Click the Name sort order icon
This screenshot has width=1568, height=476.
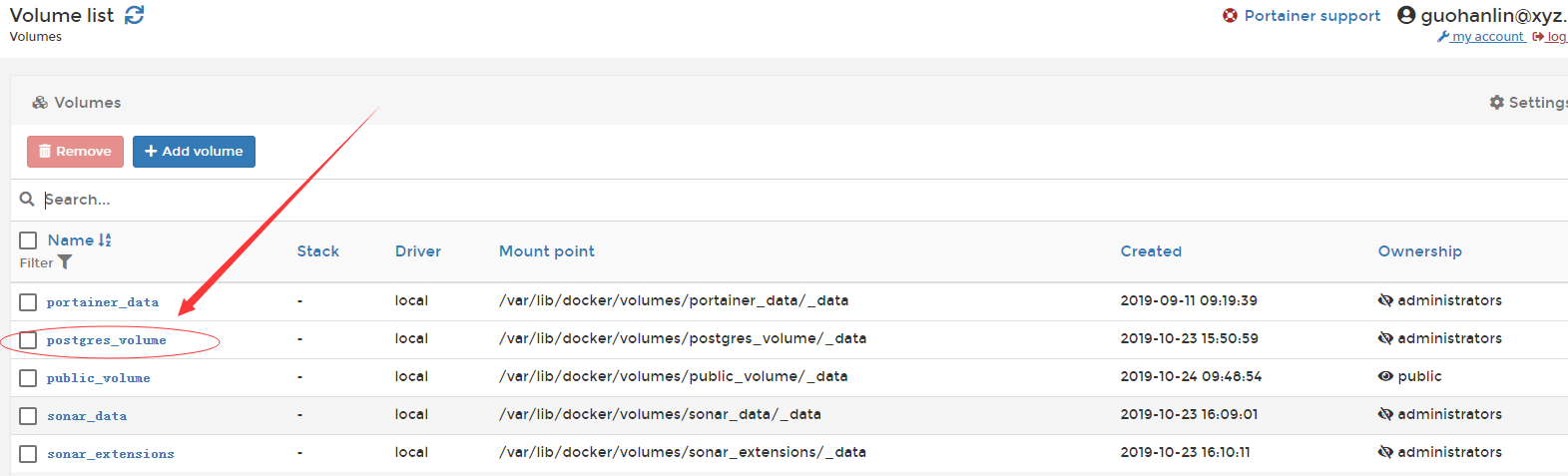pyautogui.click(x=105, y=240)
